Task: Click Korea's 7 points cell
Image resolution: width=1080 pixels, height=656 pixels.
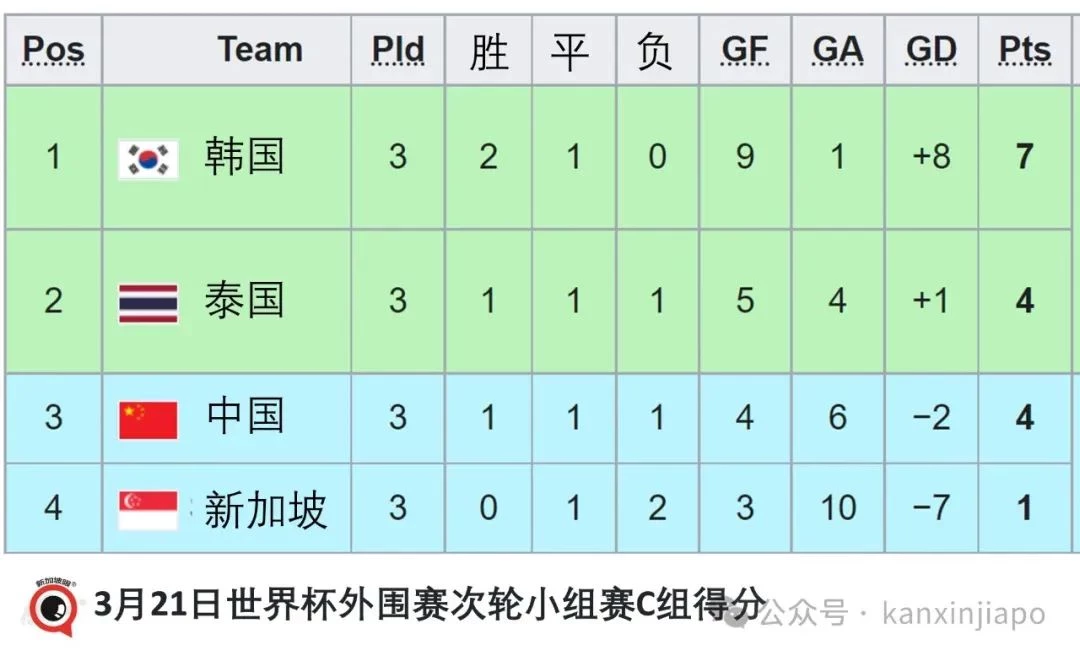Action: pyautogui.click(x=1025, y=158)
